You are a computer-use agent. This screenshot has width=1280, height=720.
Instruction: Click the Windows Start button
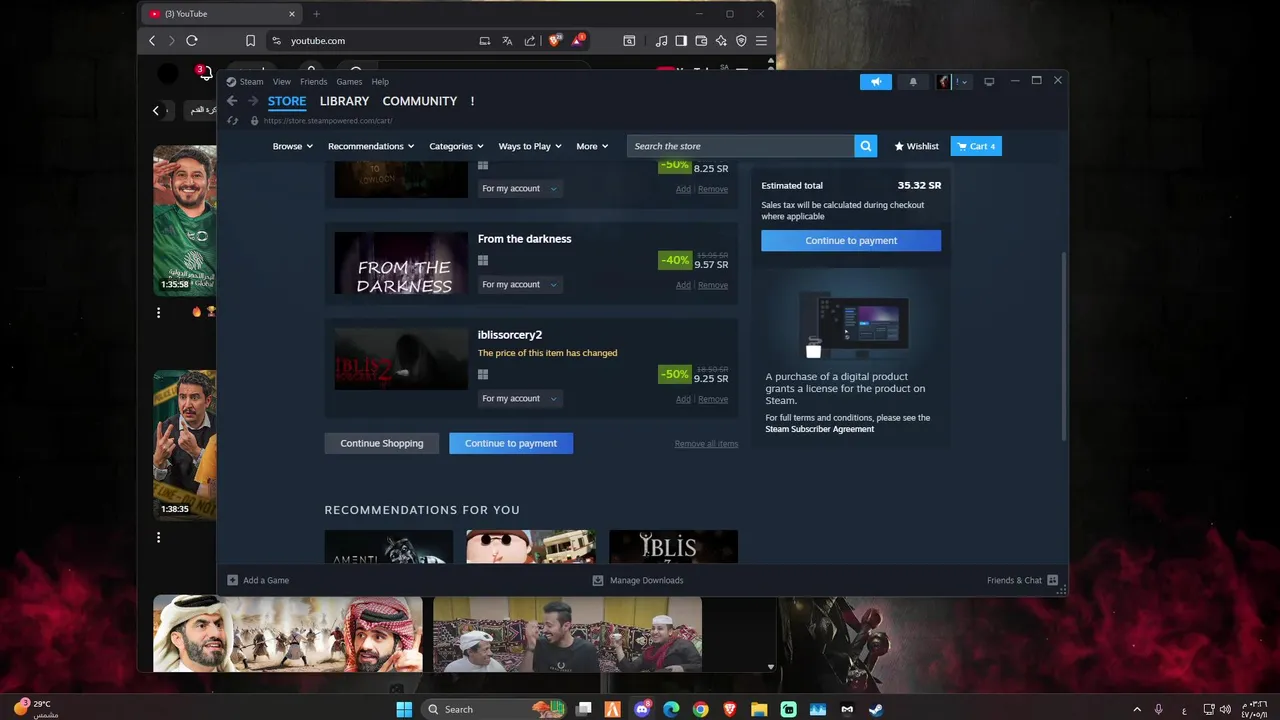coord(404,709)
